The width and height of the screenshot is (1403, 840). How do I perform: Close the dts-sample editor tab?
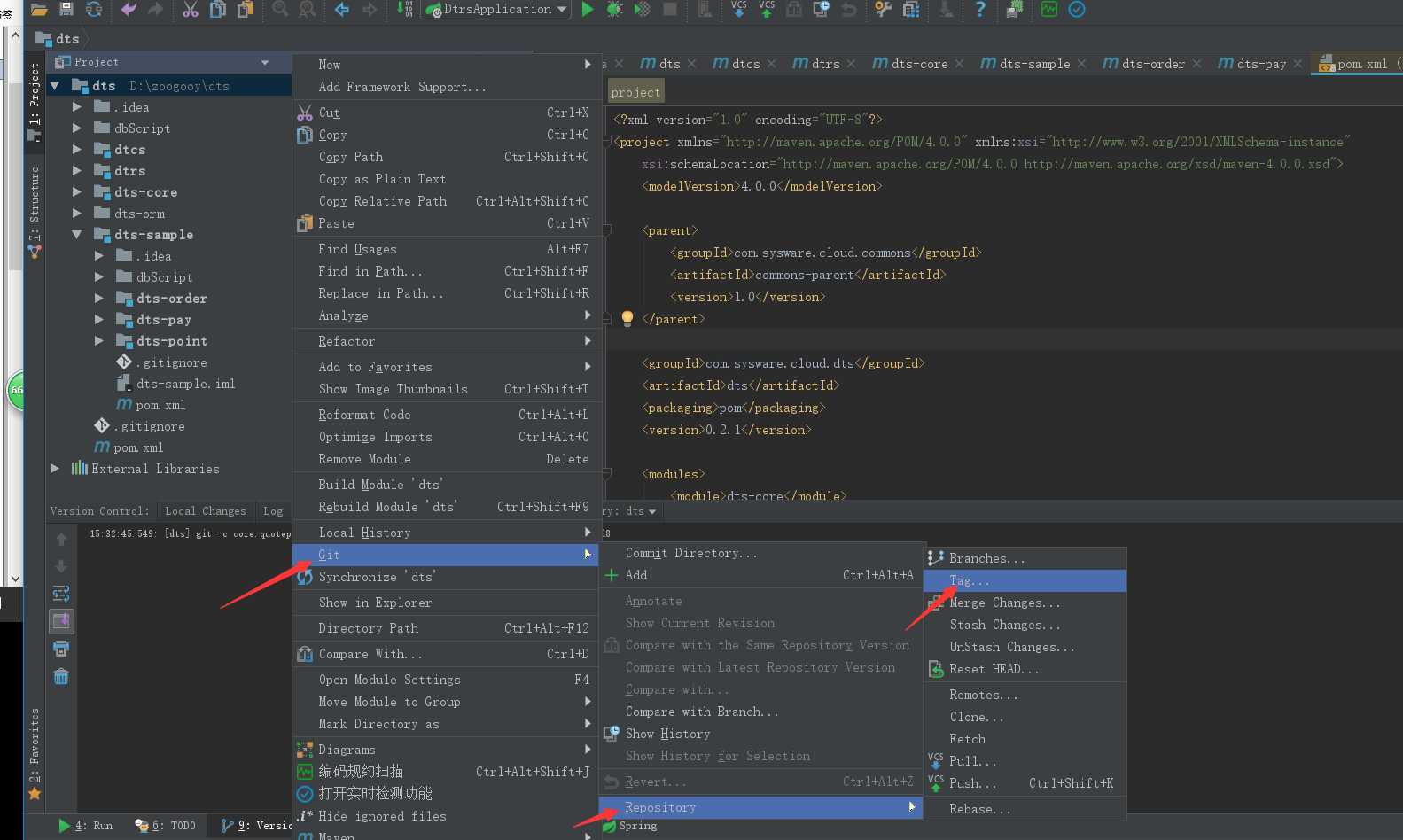1081,64
